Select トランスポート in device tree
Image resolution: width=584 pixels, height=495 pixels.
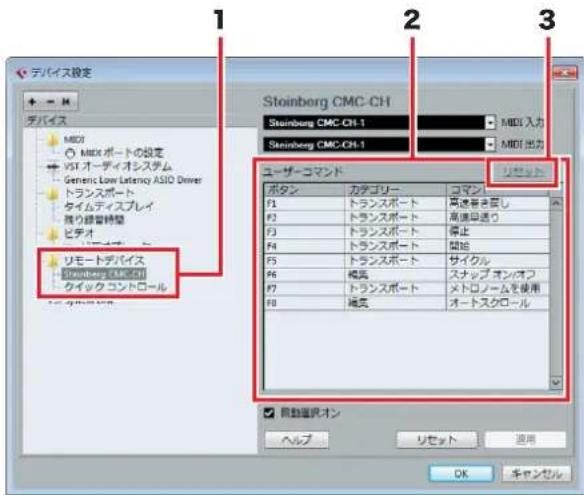(99, 193)
